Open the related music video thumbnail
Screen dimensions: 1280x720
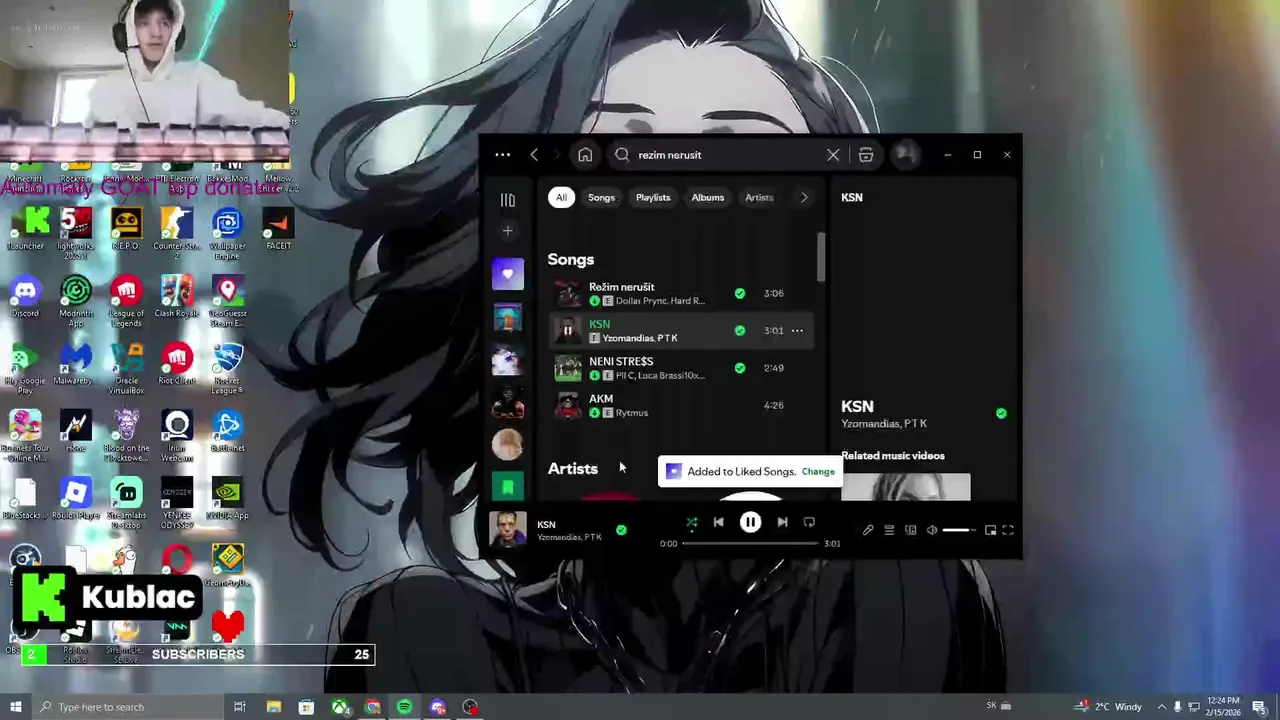point(905,487)
